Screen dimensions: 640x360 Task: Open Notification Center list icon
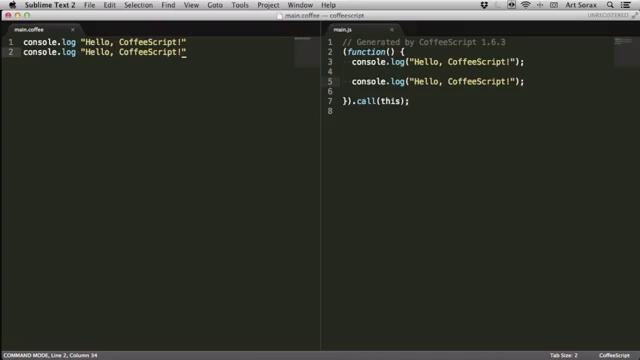click(x=626, y=5)
